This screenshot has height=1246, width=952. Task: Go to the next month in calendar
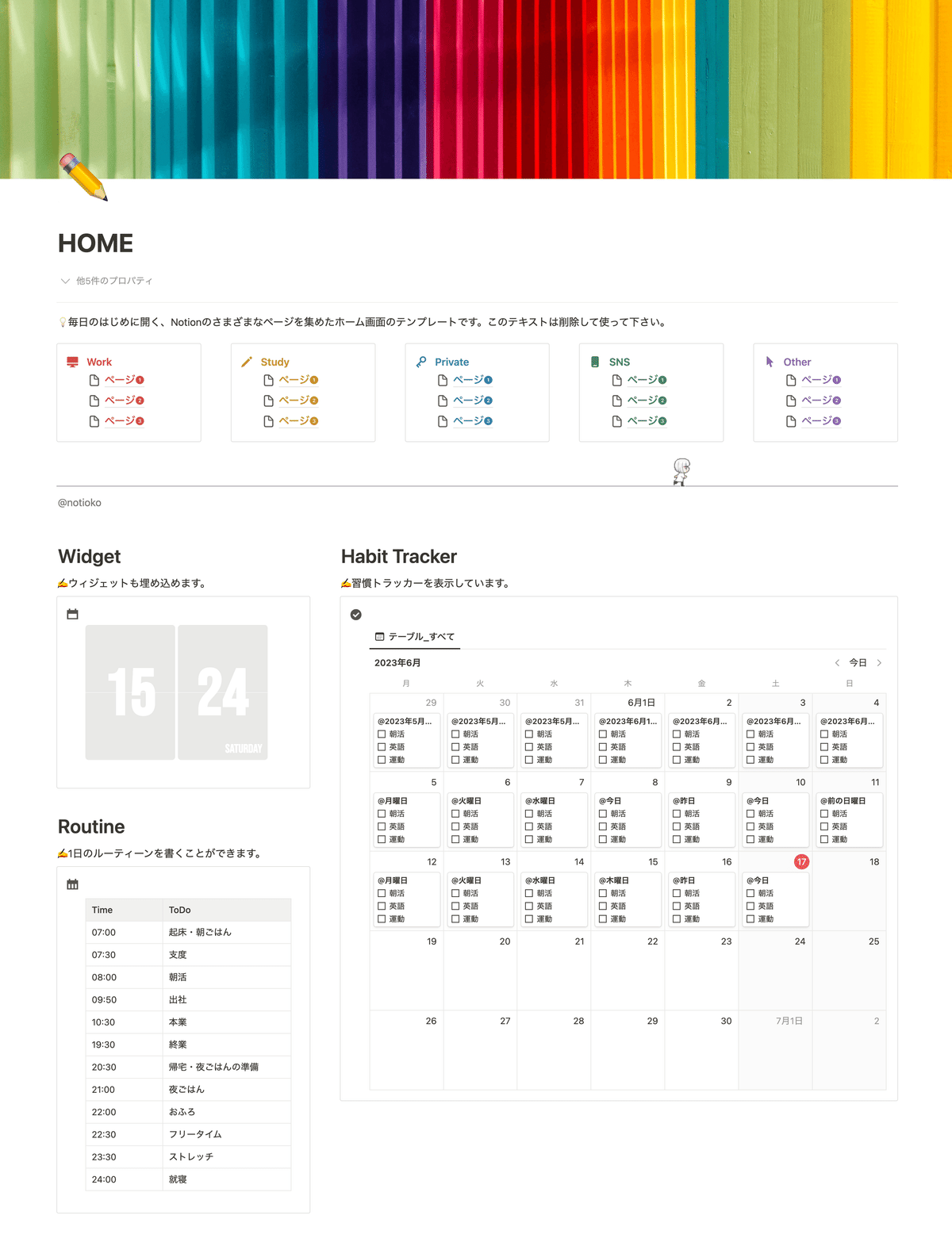[x=879, y=662]
